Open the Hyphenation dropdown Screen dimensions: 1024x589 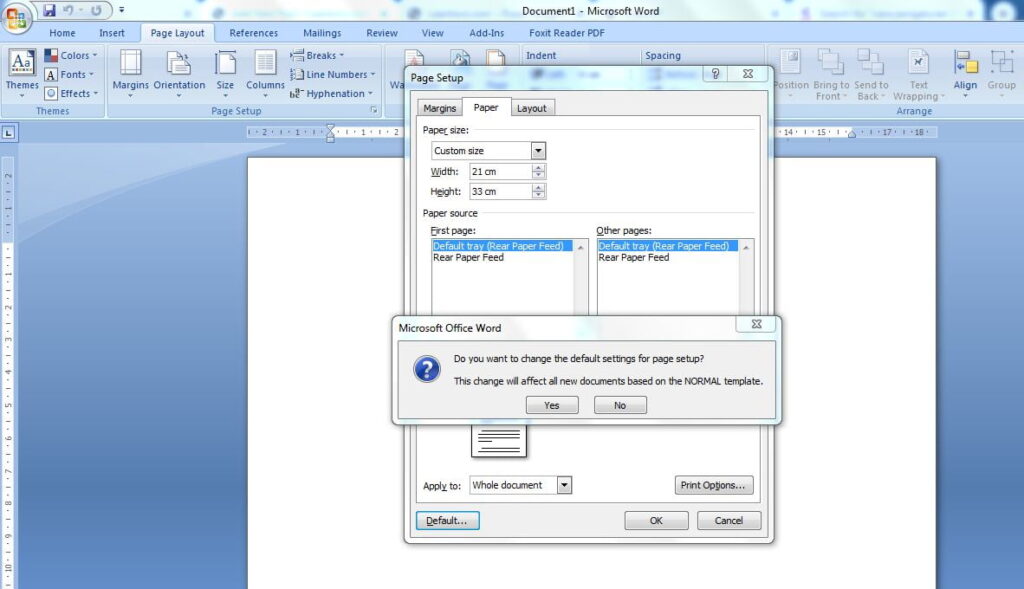coord(332,93)
